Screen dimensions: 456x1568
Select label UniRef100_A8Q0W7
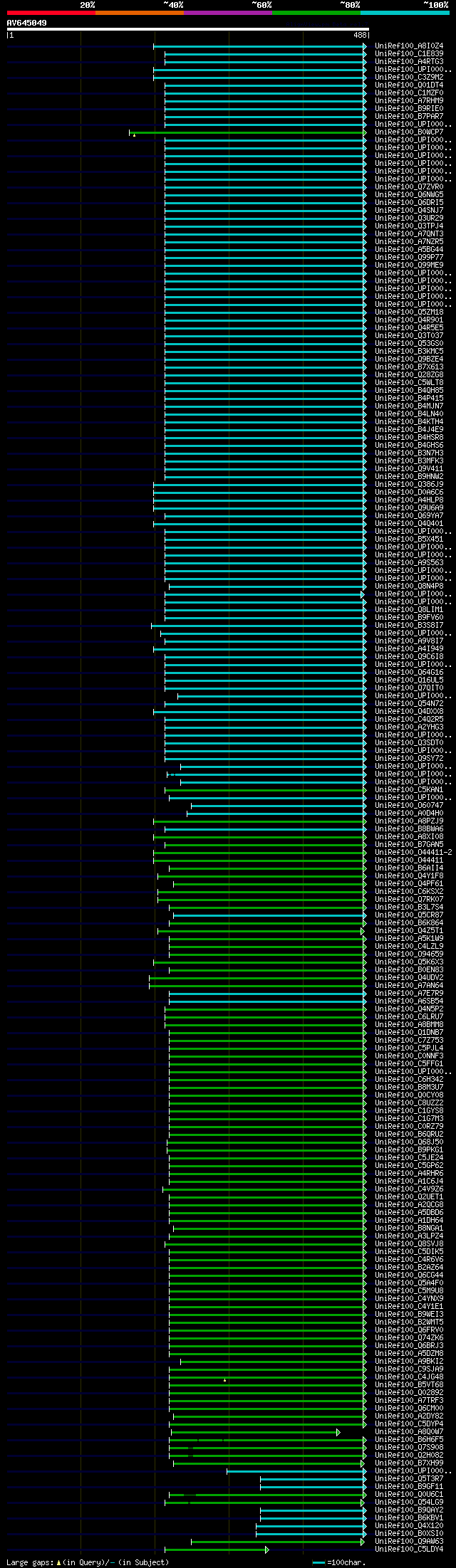(x=409, y=1431)
